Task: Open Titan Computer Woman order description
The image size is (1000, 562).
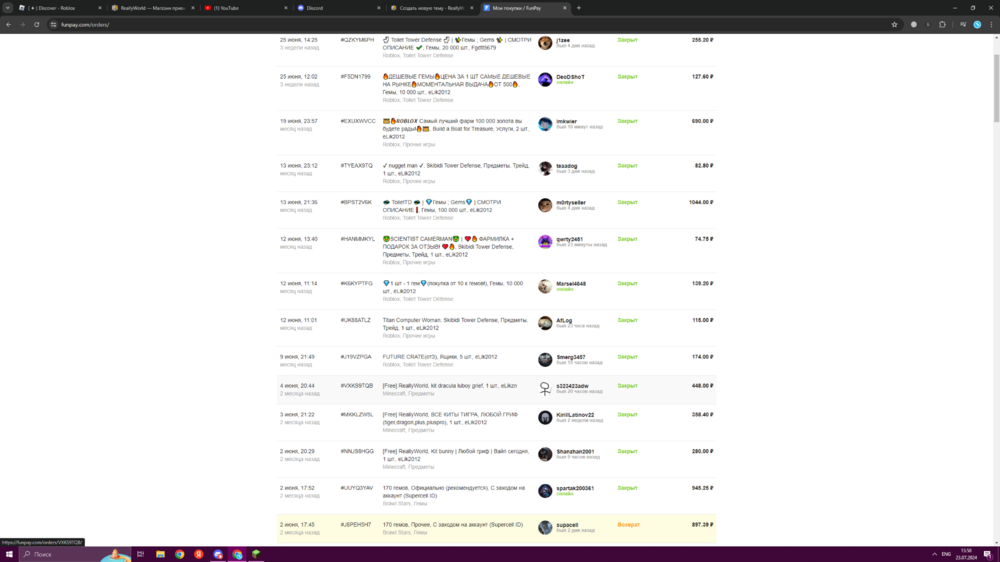Action: tap(455, 324)
